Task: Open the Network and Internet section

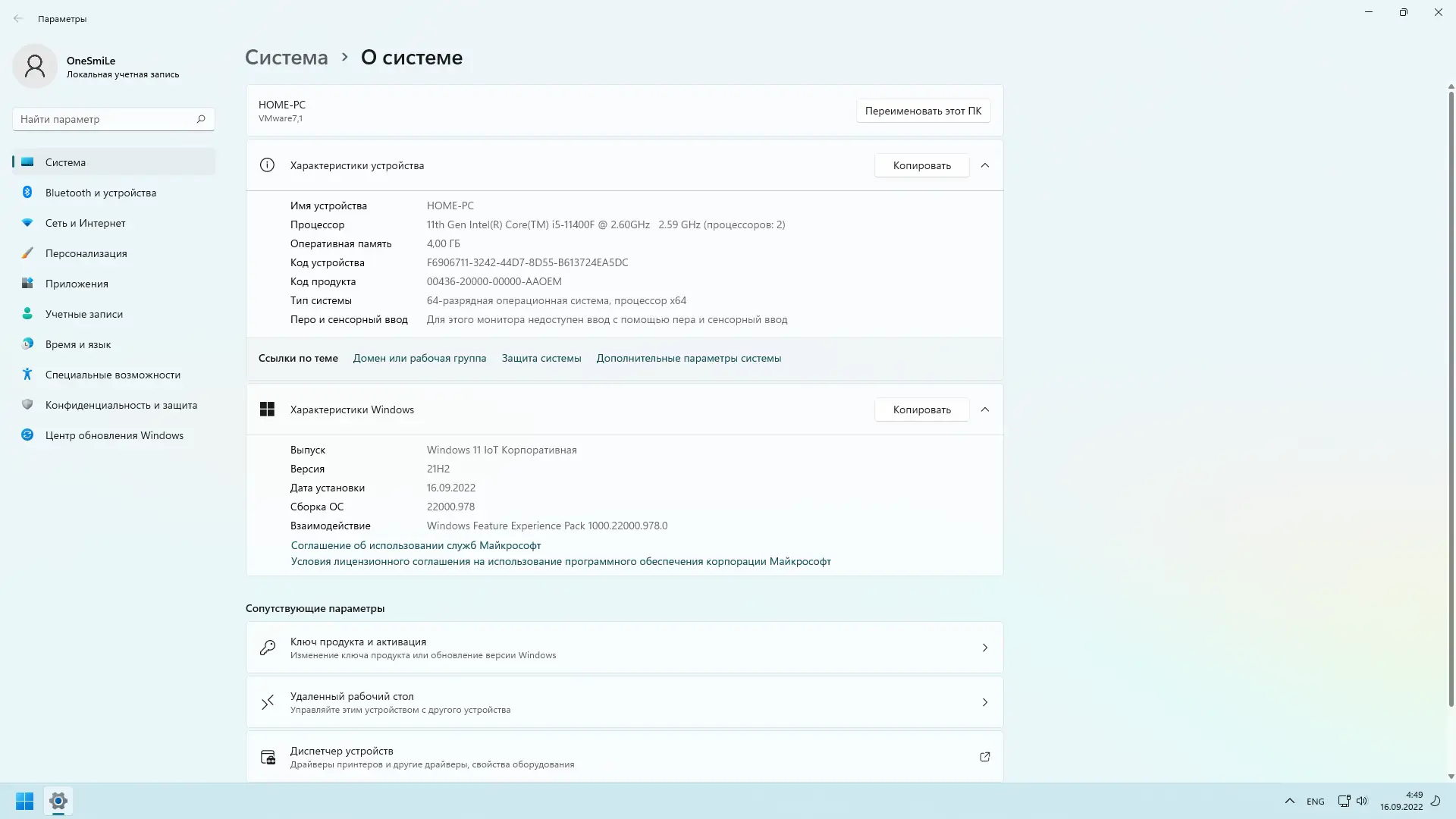Action: (x=85, y=223)
